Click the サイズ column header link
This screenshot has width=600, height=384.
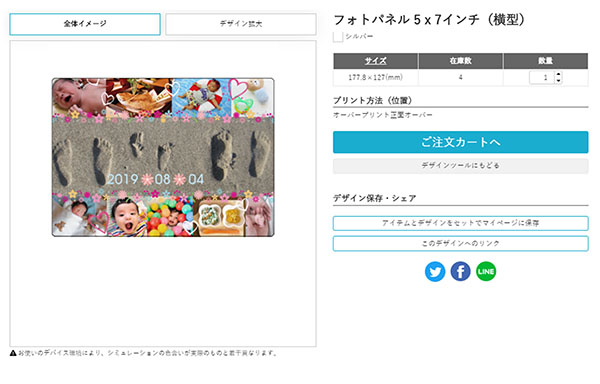tap(375, 61)
